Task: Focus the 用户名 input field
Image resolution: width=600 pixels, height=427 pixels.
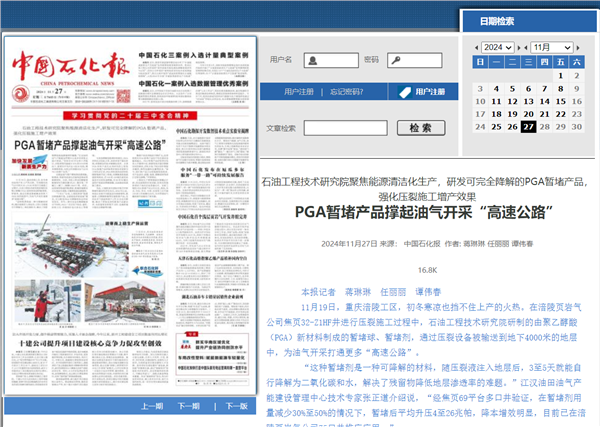Action: pyautogui.click(x=331, y=60)
